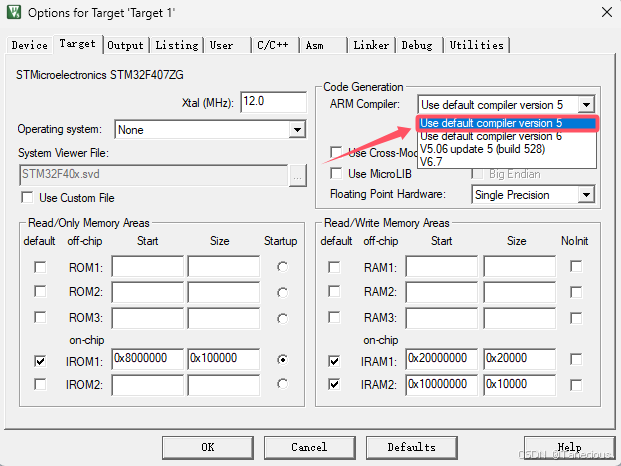
Task: Click the RAM1 Start field
Action: (x=442, y=266)
